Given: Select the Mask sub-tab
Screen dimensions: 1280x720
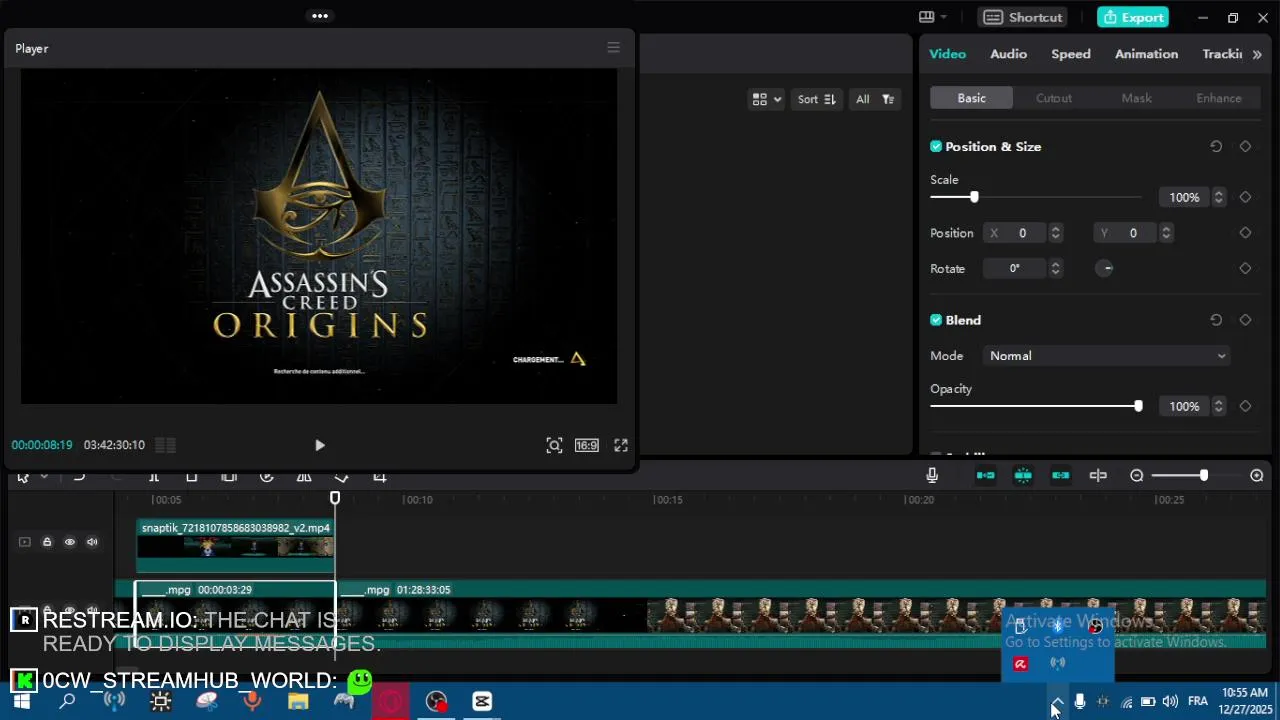Looking at the screenshot, I should pyautogui.click(x=1136, y=98).
